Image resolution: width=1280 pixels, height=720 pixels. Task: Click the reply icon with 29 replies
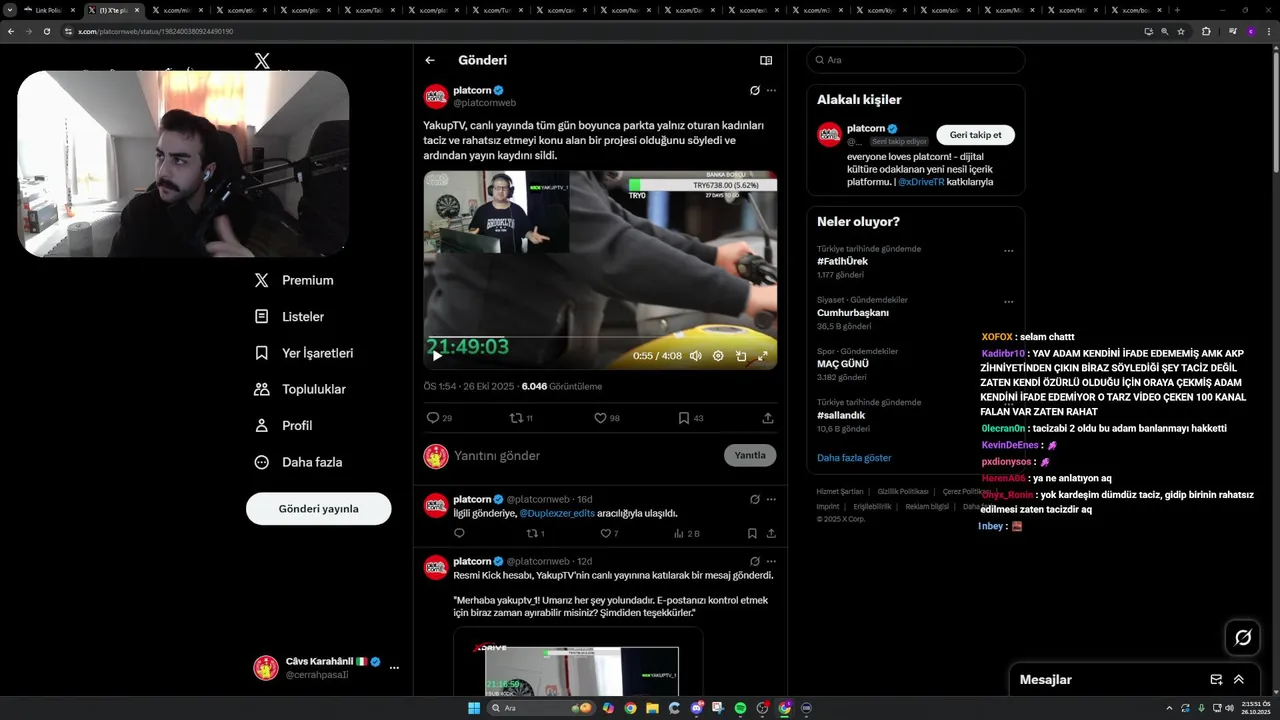point(439,418)
